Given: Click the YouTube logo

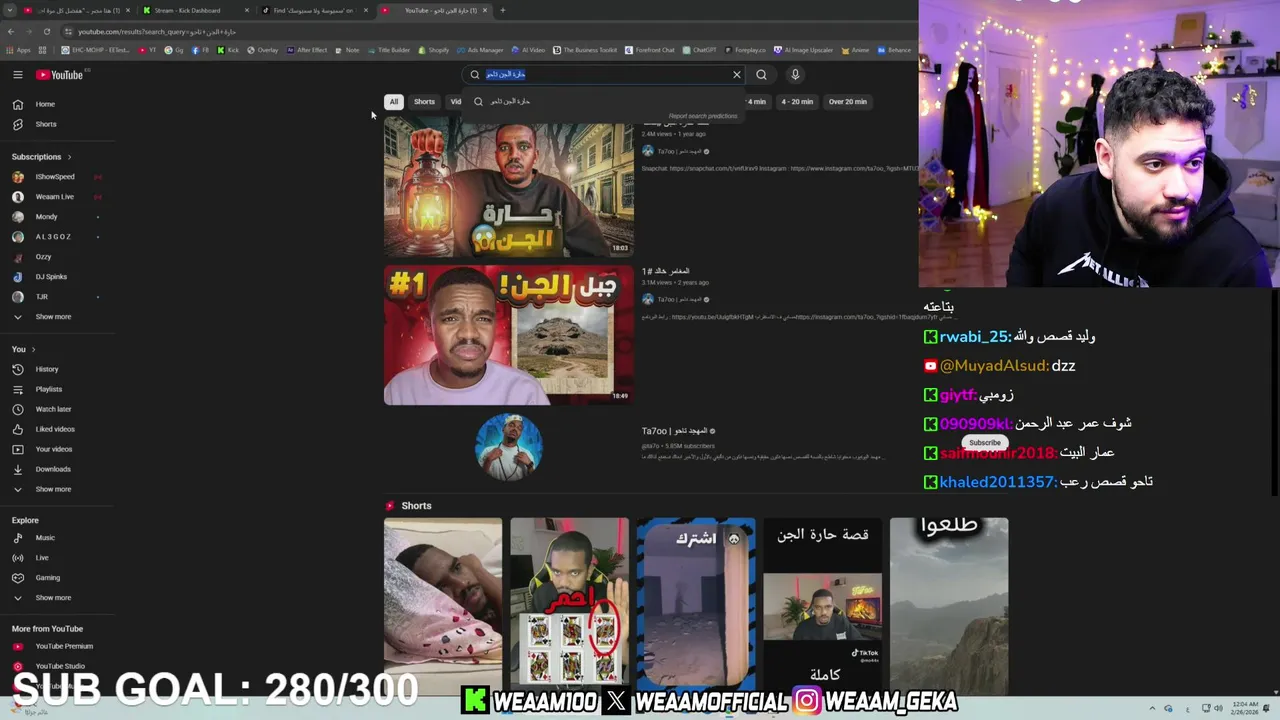Looking at the screenshot, I should (60, 75).
